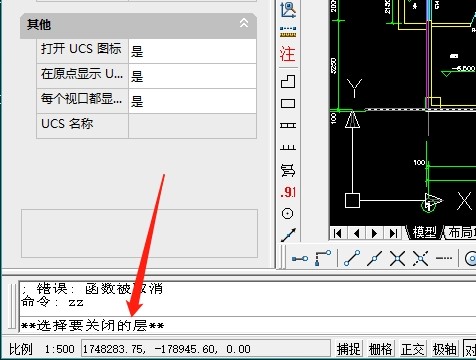The height and width of the screenshot is (360, 476).
Task: Toggle the coordinate display readout
Action: click(x=206, y=349)
